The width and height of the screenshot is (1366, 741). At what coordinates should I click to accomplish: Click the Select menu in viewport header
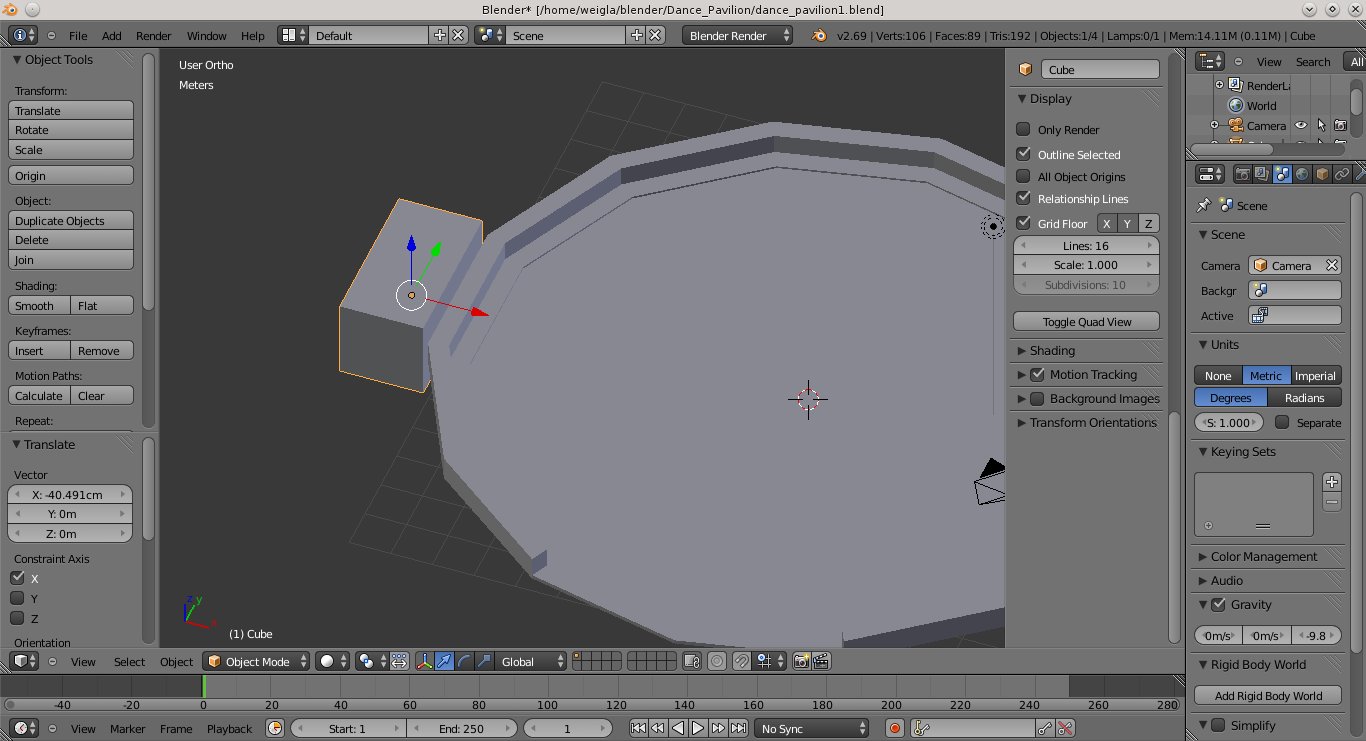tap(128, 661)
